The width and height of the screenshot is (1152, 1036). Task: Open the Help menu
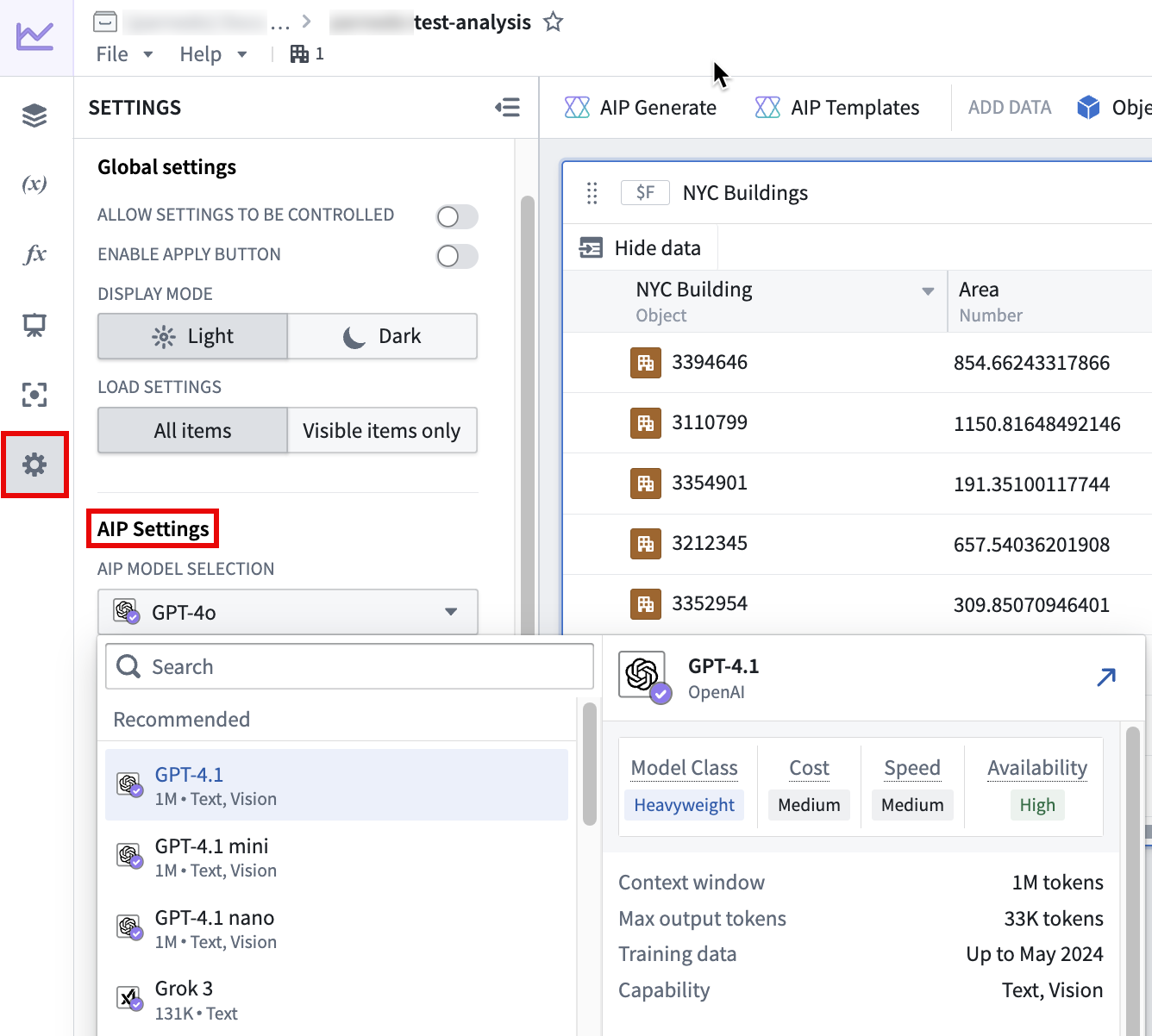pos(213,54)
